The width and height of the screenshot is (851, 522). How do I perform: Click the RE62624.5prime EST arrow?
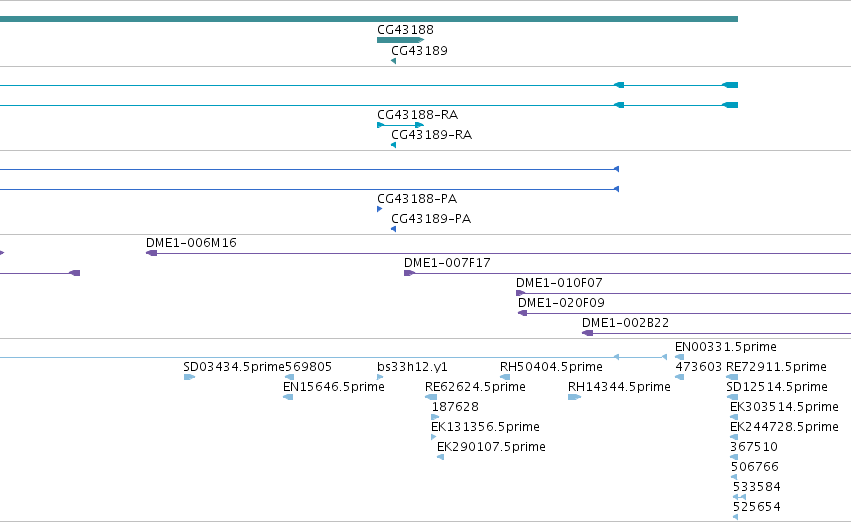(431, 397)
